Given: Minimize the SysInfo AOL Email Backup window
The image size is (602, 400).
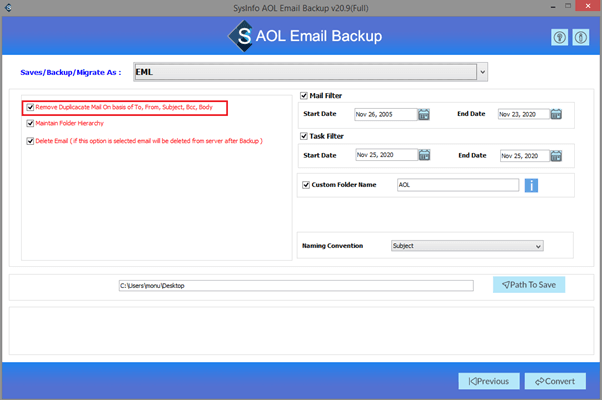Looking at the screenshot, I should click(x=553, y=7).
